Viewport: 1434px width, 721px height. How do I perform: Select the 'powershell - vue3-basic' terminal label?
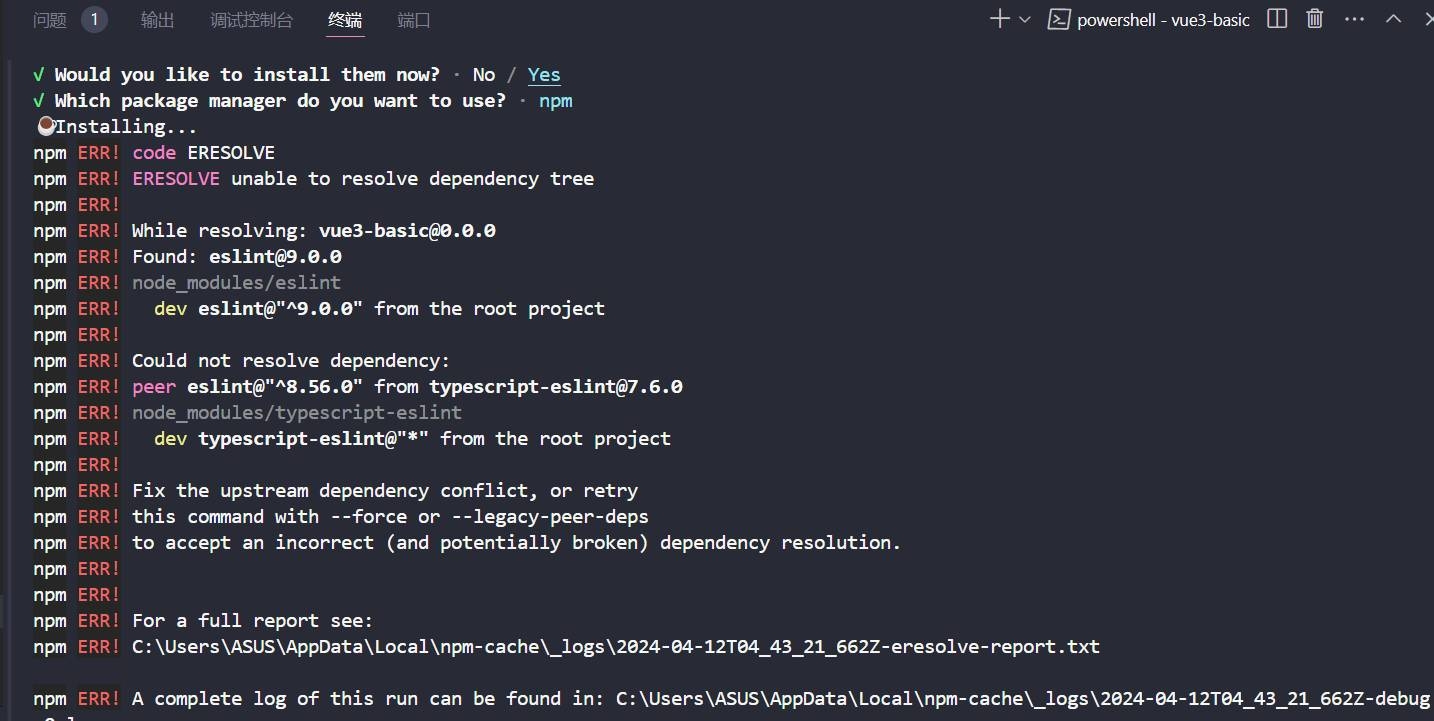coord(1163,20)
